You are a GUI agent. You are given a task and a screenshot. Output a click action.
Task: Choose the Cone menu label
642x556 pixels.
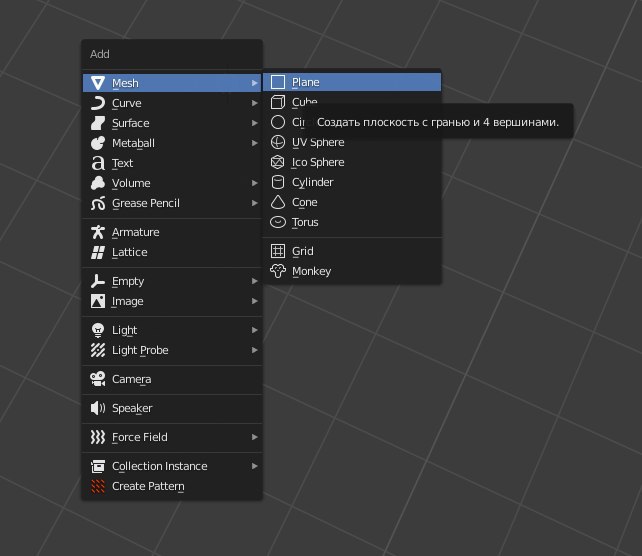point(305,202)
